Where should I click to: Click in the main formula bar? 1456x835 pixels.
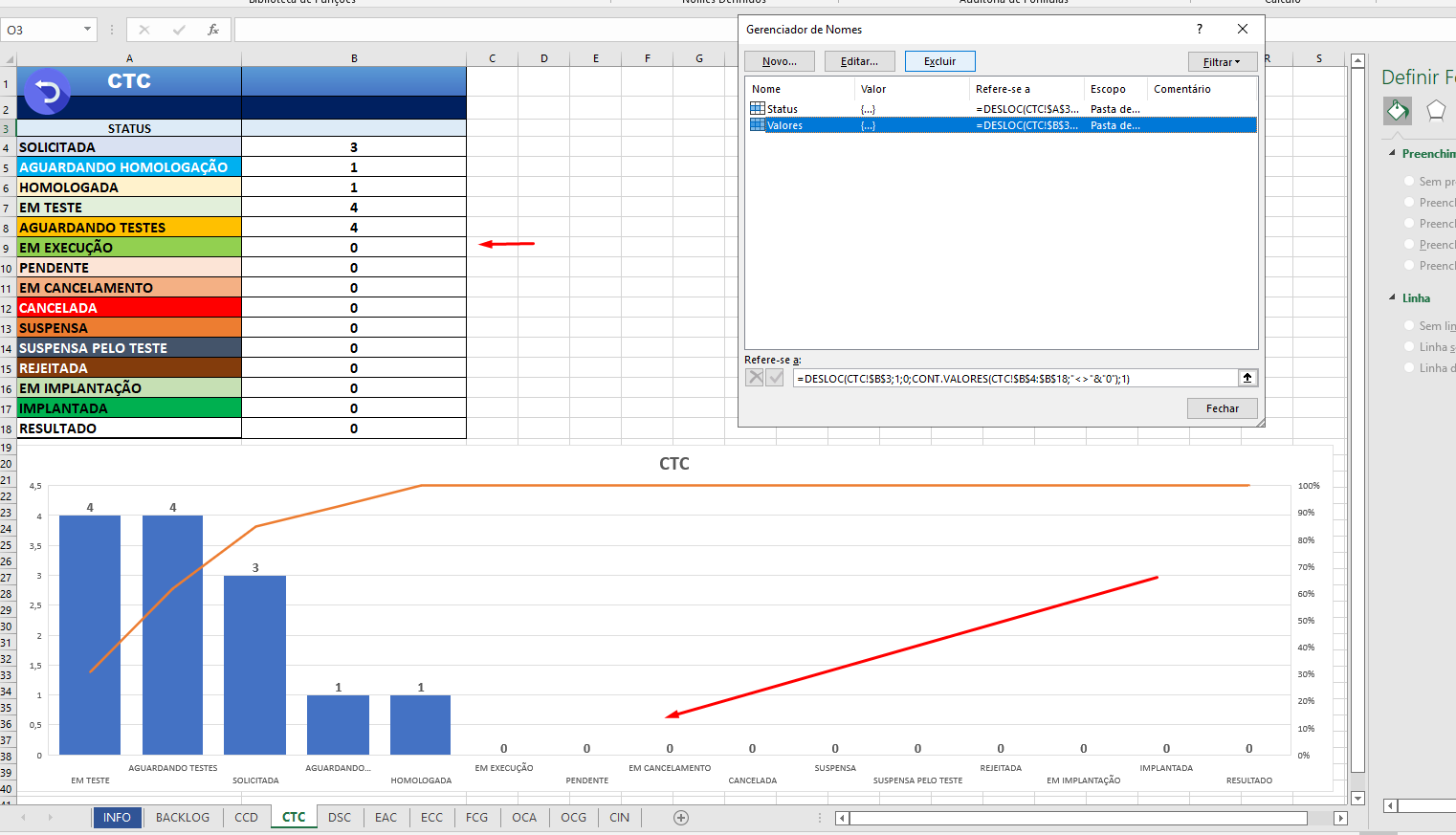click(486, 30)
